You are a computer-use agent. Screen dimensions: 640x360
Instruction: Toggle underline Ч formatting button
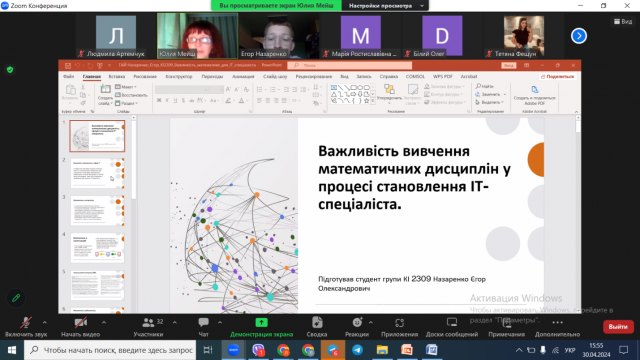[x=176, y=100]
